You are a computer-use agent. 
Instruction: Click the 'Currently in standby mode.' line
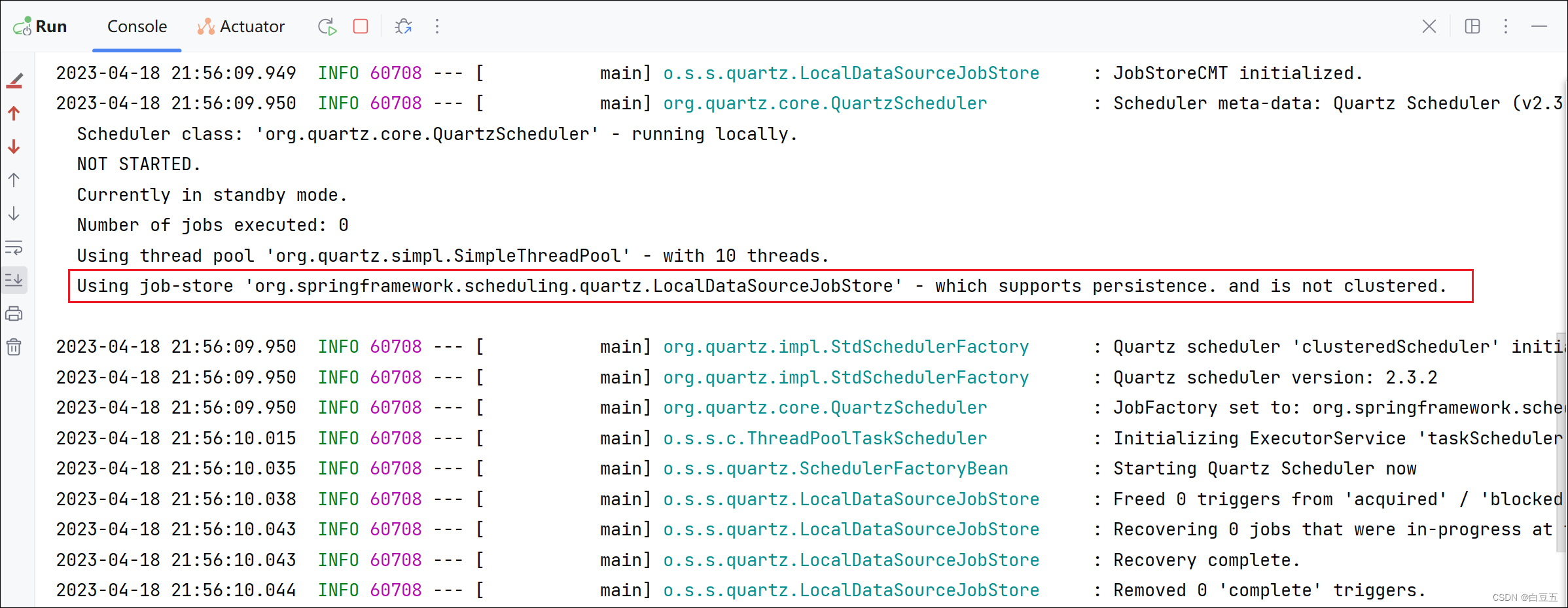(212, 195)
